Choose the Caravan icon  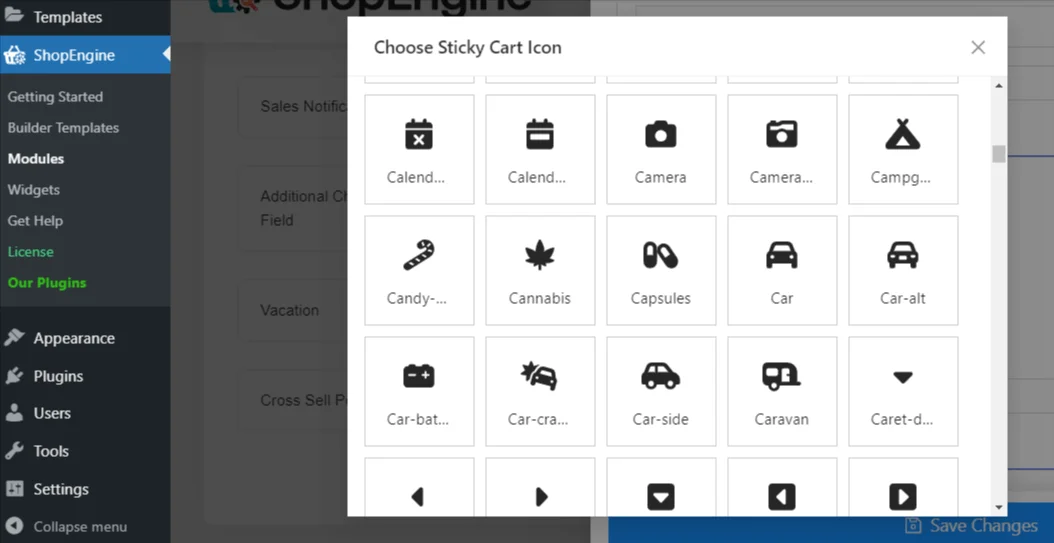[x=782, y=391]
